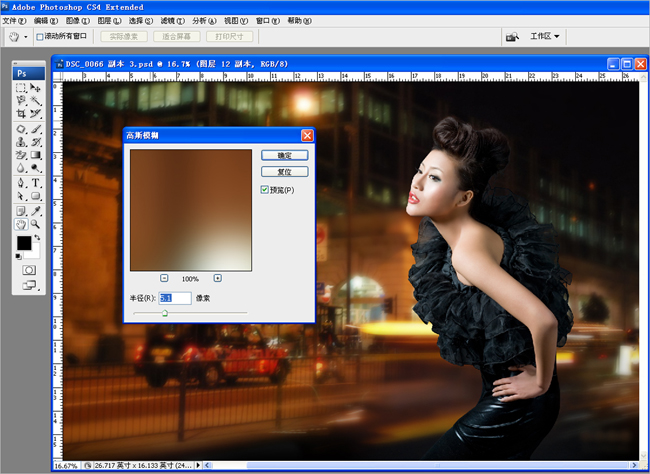This screenshot has width=650, height=474.
Task: Click the foreground black color swatch
Action: tap(25, 243)
